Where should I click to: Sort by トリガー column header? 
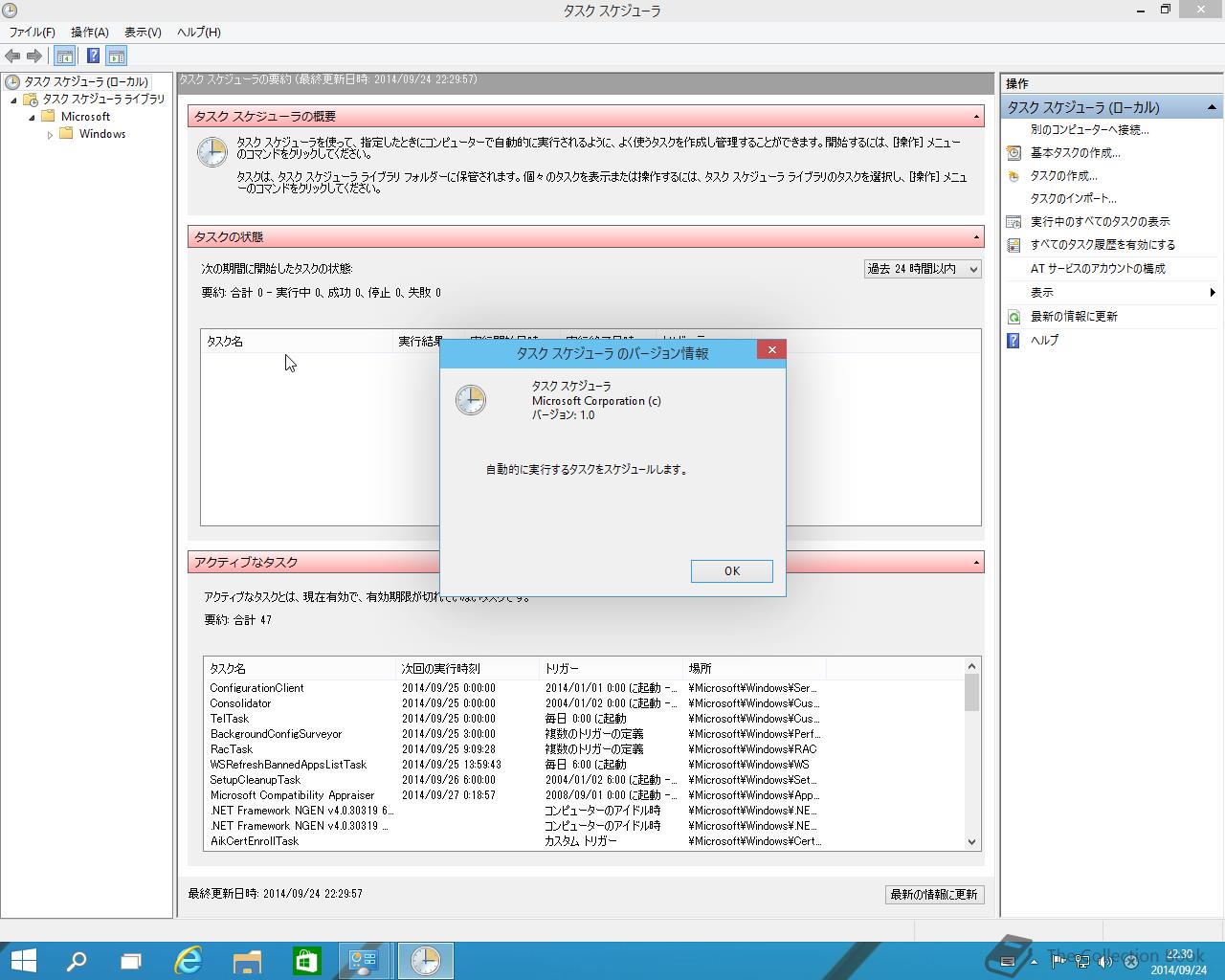click(611, 669)
